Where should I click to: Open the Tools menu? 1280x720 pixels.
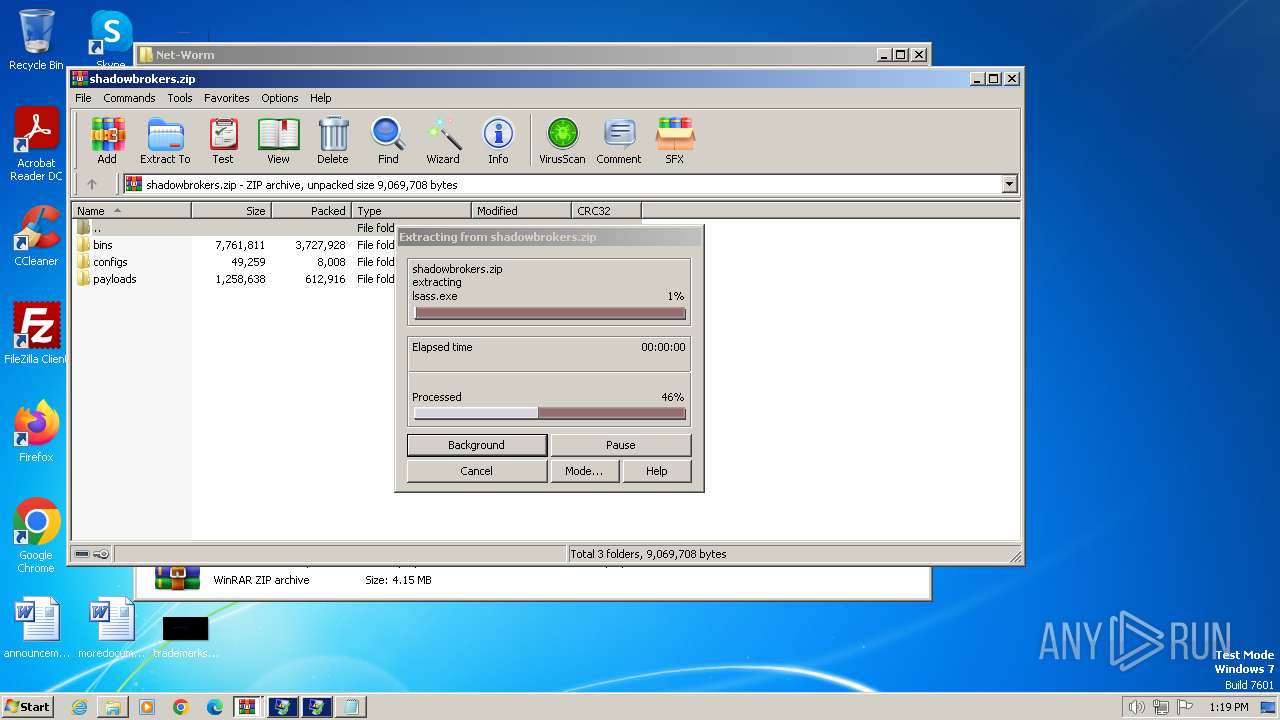180,98
